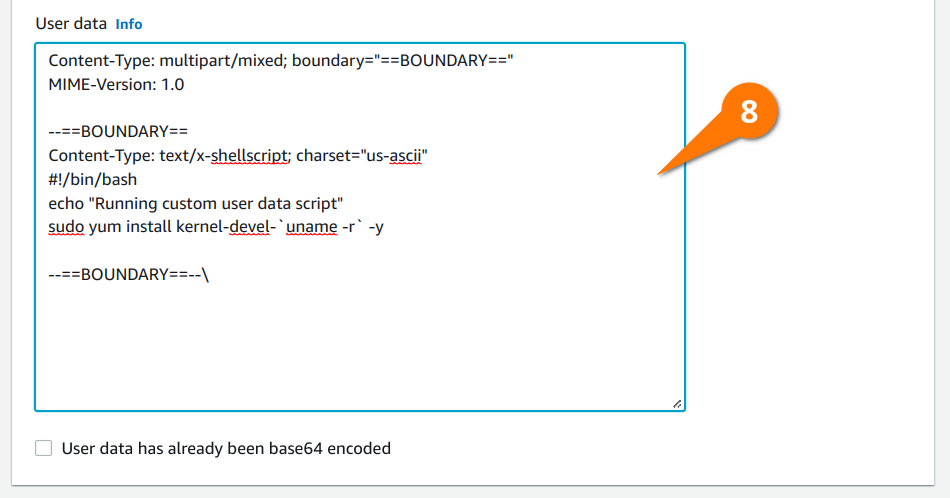Image resolution: width=950 pixels, height=498 pixels.
Task: Click the 'Content-Type: text/x-shellscript' line
Action: pos(238,156)
